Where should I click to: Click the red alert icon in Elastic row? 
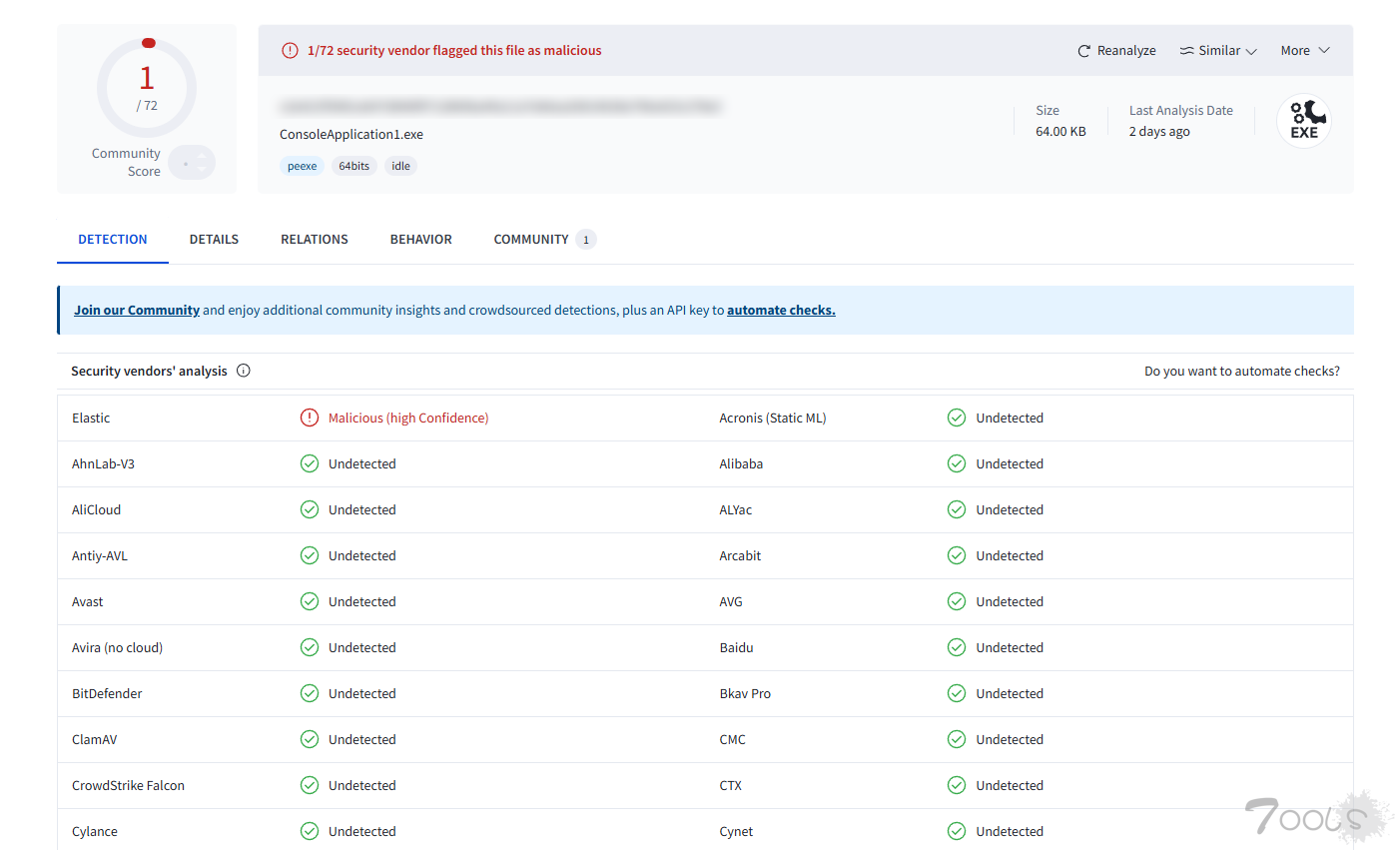tap(310, 418)
